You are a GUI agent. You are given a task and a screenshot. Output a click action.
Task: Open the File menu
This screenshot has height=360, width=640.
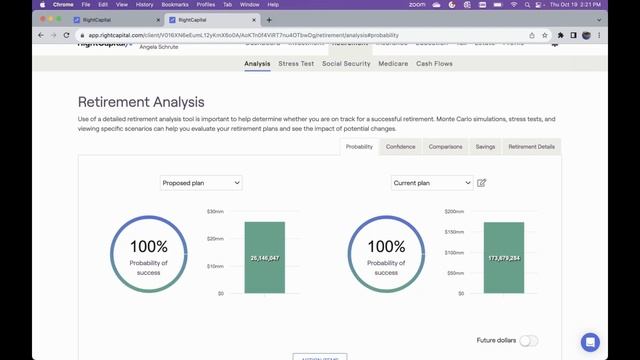(86, 5)
